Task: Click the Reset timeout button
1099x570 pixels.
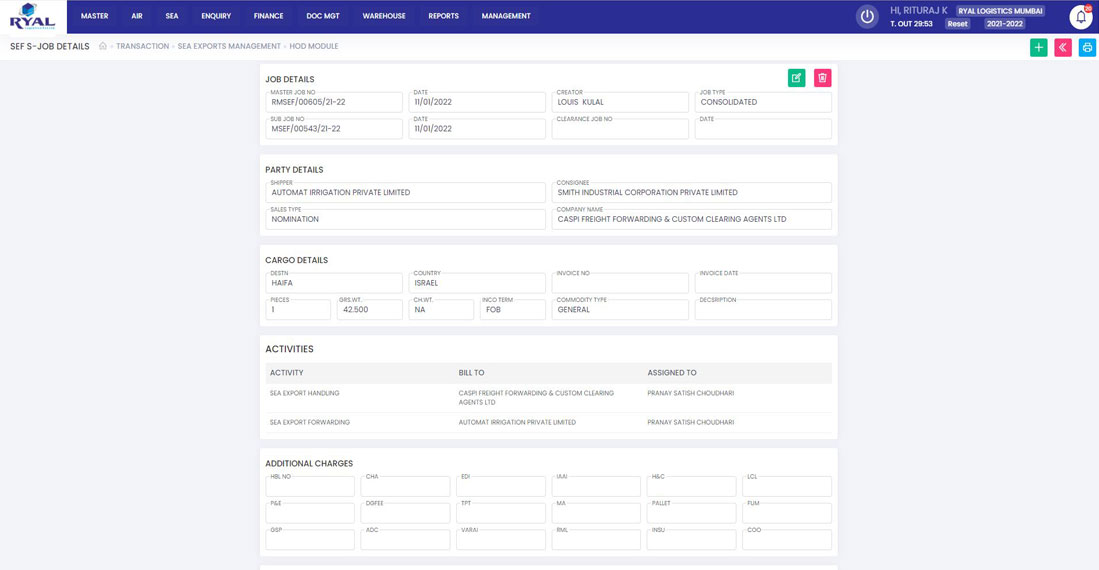Action: pyautogui.click(x=957, y=24)
